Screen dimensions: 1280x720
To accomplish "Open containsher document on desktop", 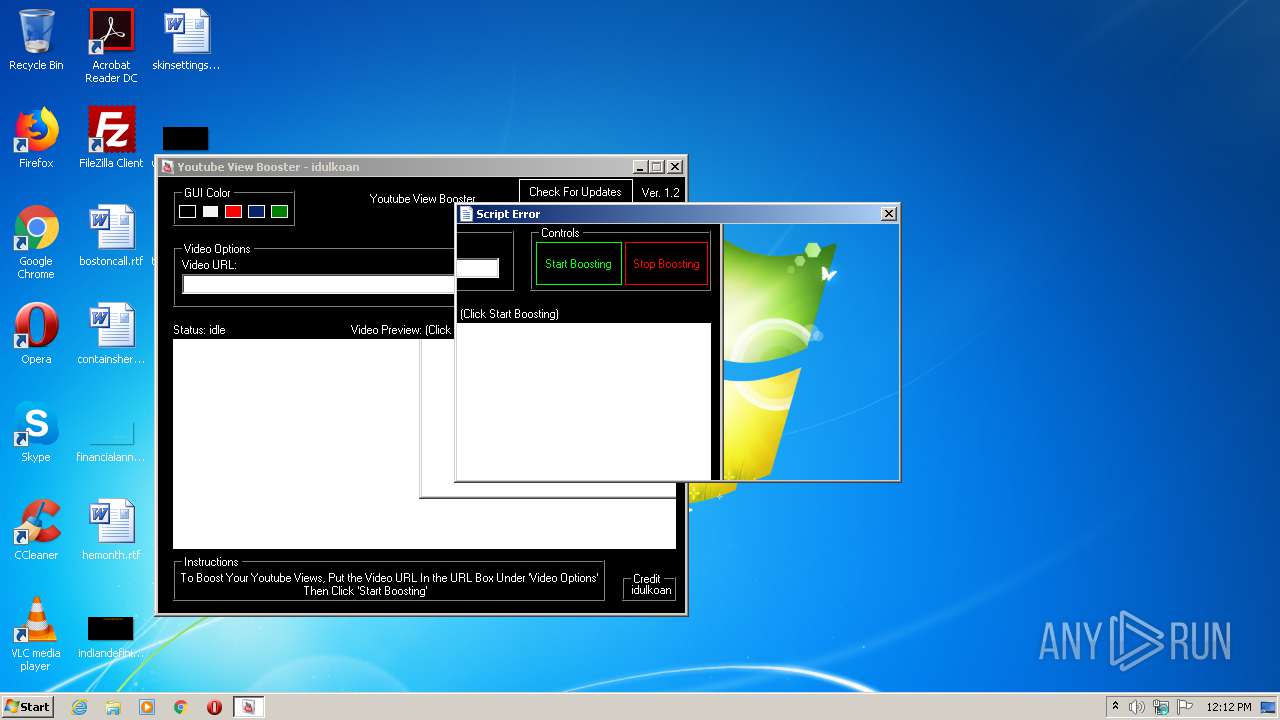I will (x=111, y=334).
